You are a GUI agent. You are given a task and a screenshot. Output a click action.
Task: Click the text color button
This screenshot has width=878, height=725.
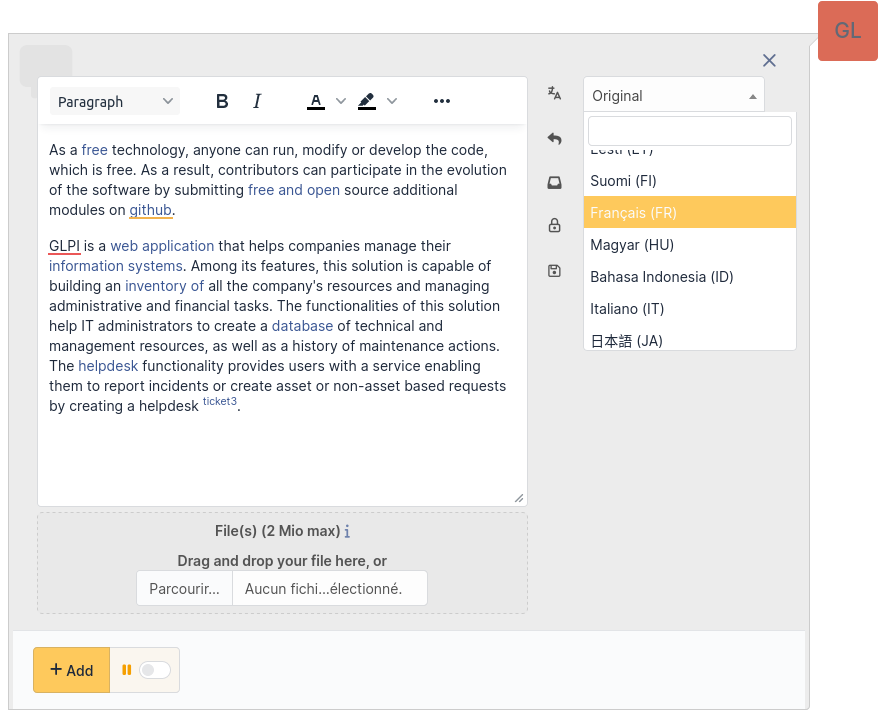coord(316,101)
